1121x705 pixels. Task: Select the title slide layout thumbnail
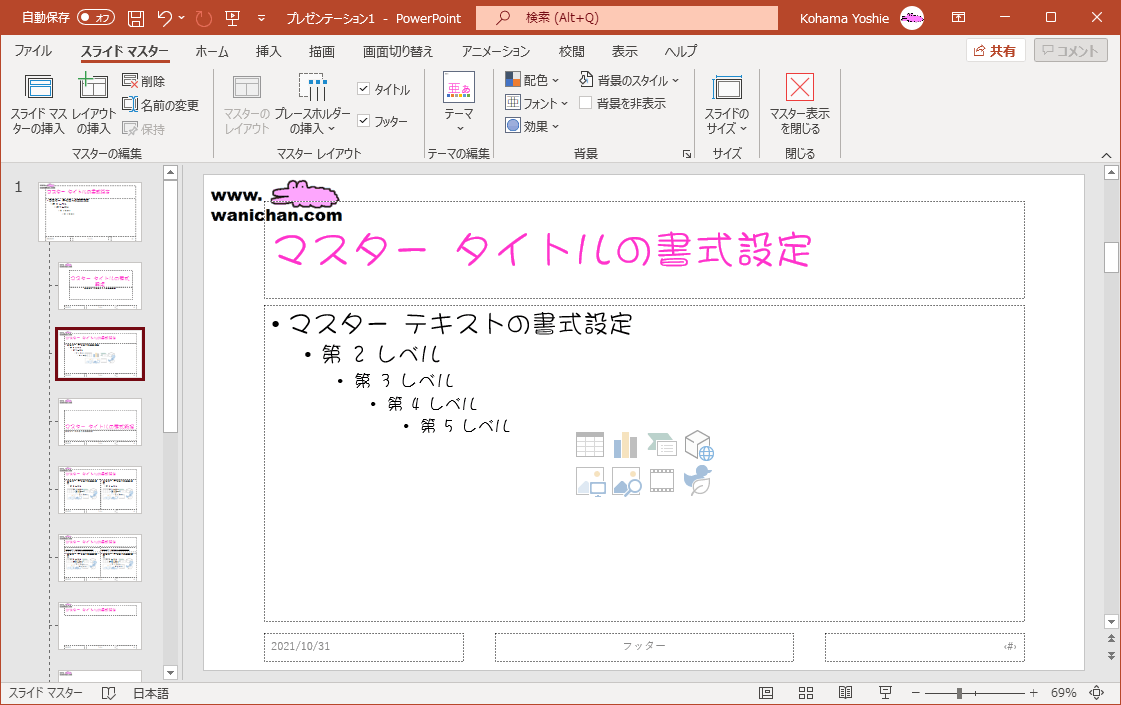click(100, 285)
